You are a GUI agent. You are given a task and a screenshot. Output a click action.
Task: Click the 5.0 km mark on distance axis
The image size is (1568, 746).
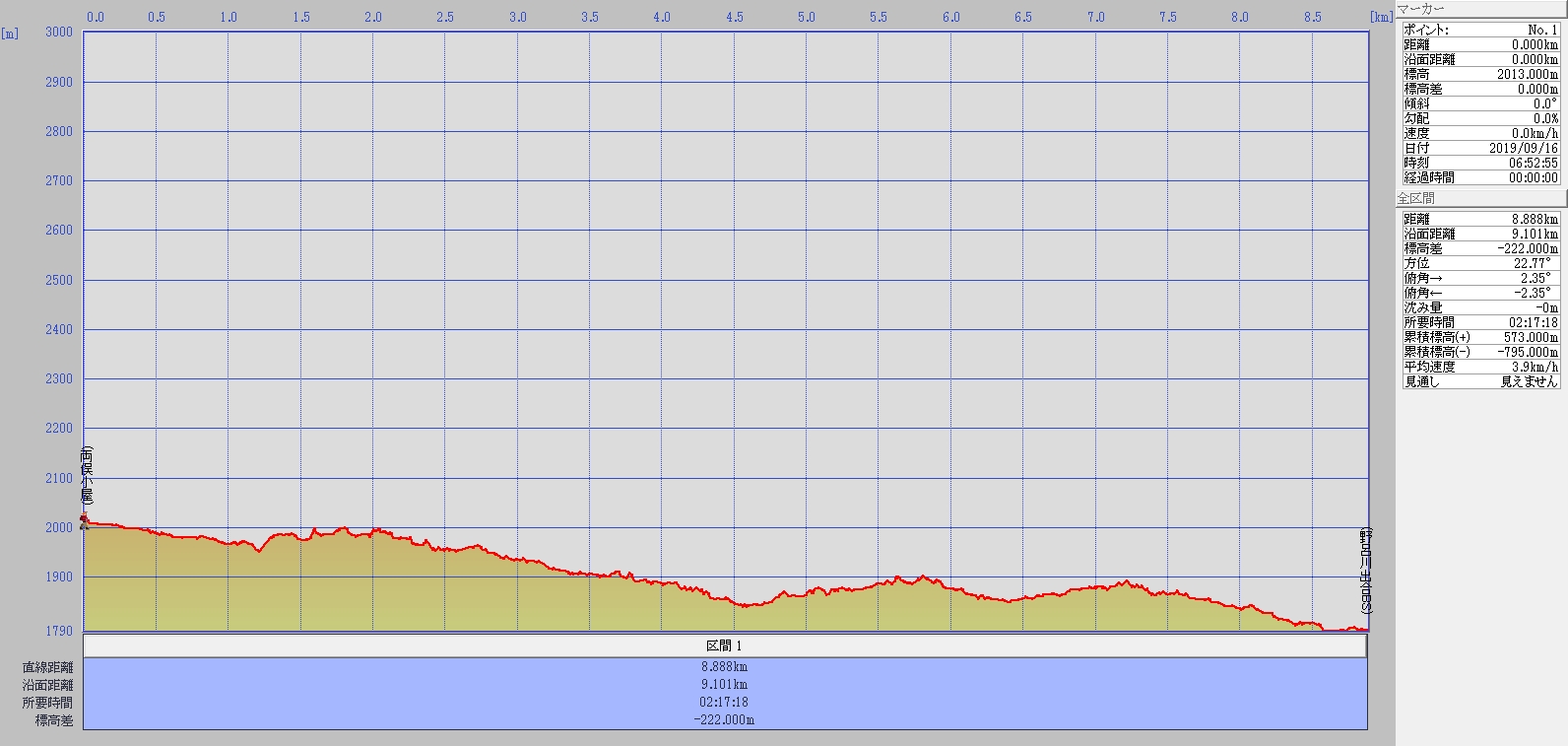click(807, 17)
